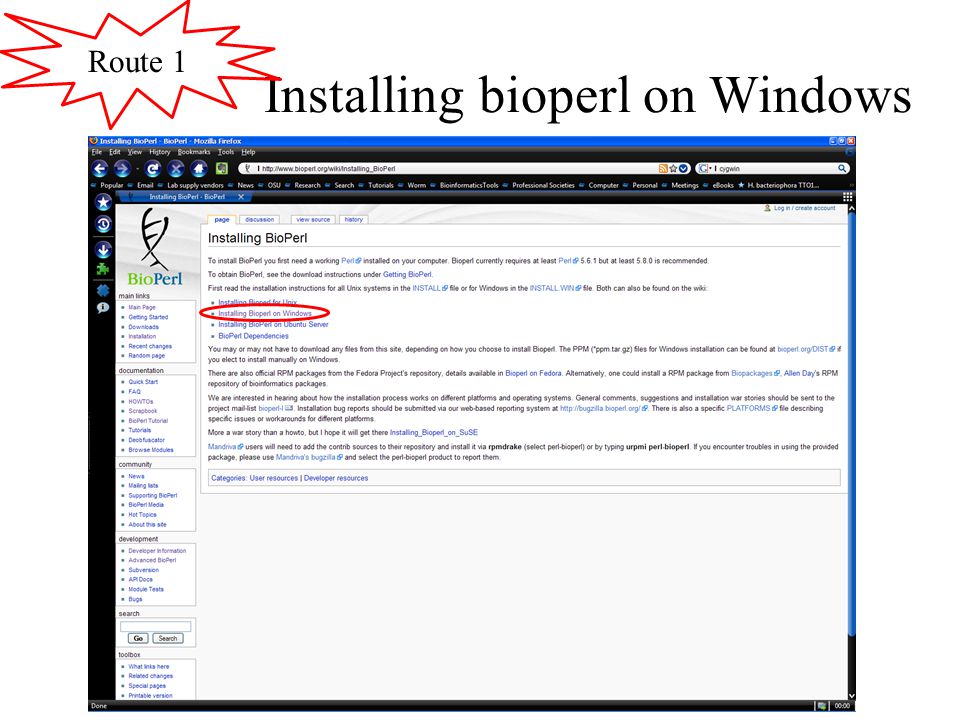Open the Downloads sidebar link

point(143,327)
